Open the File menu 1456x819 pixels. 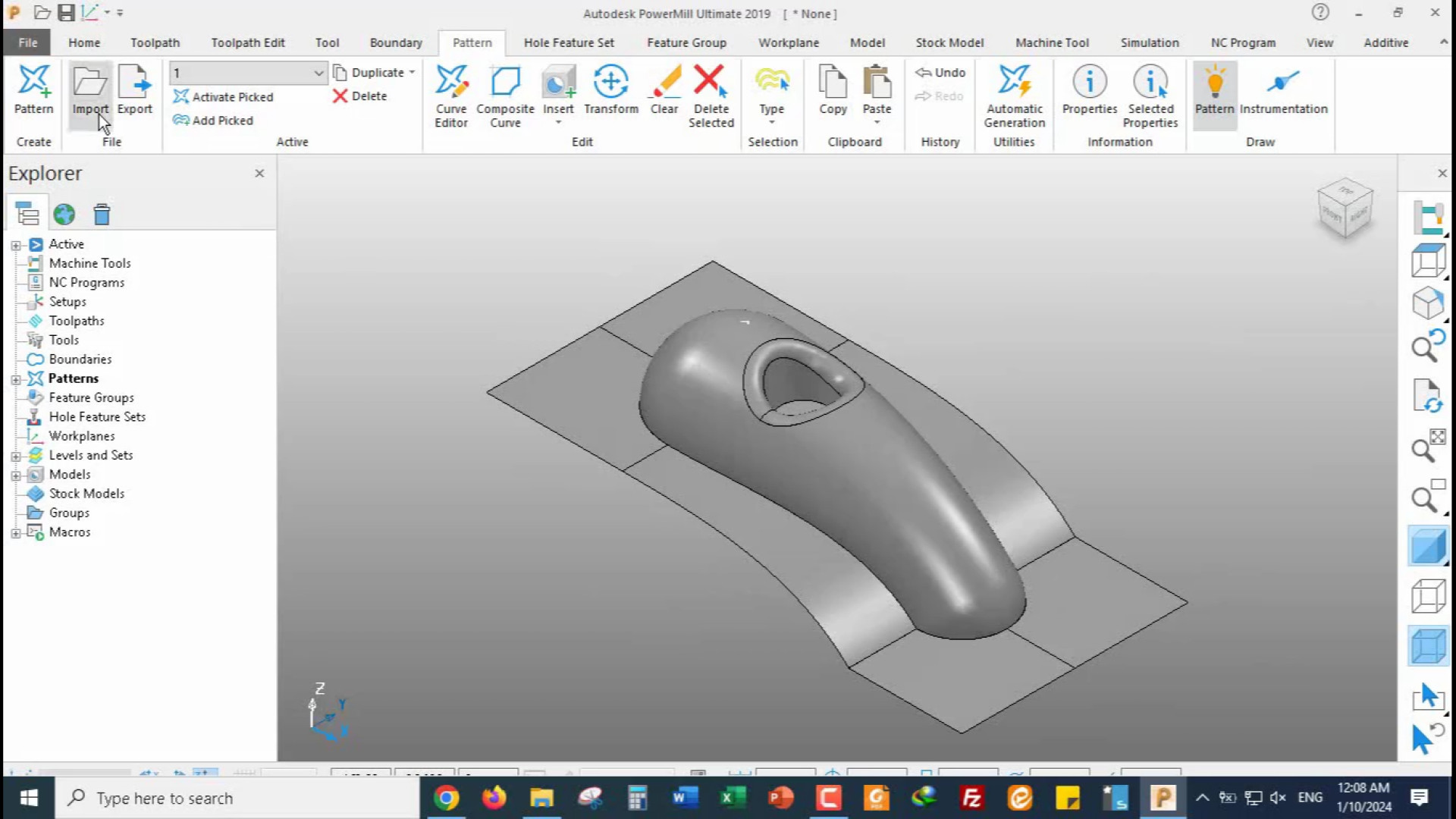[28, 42]
